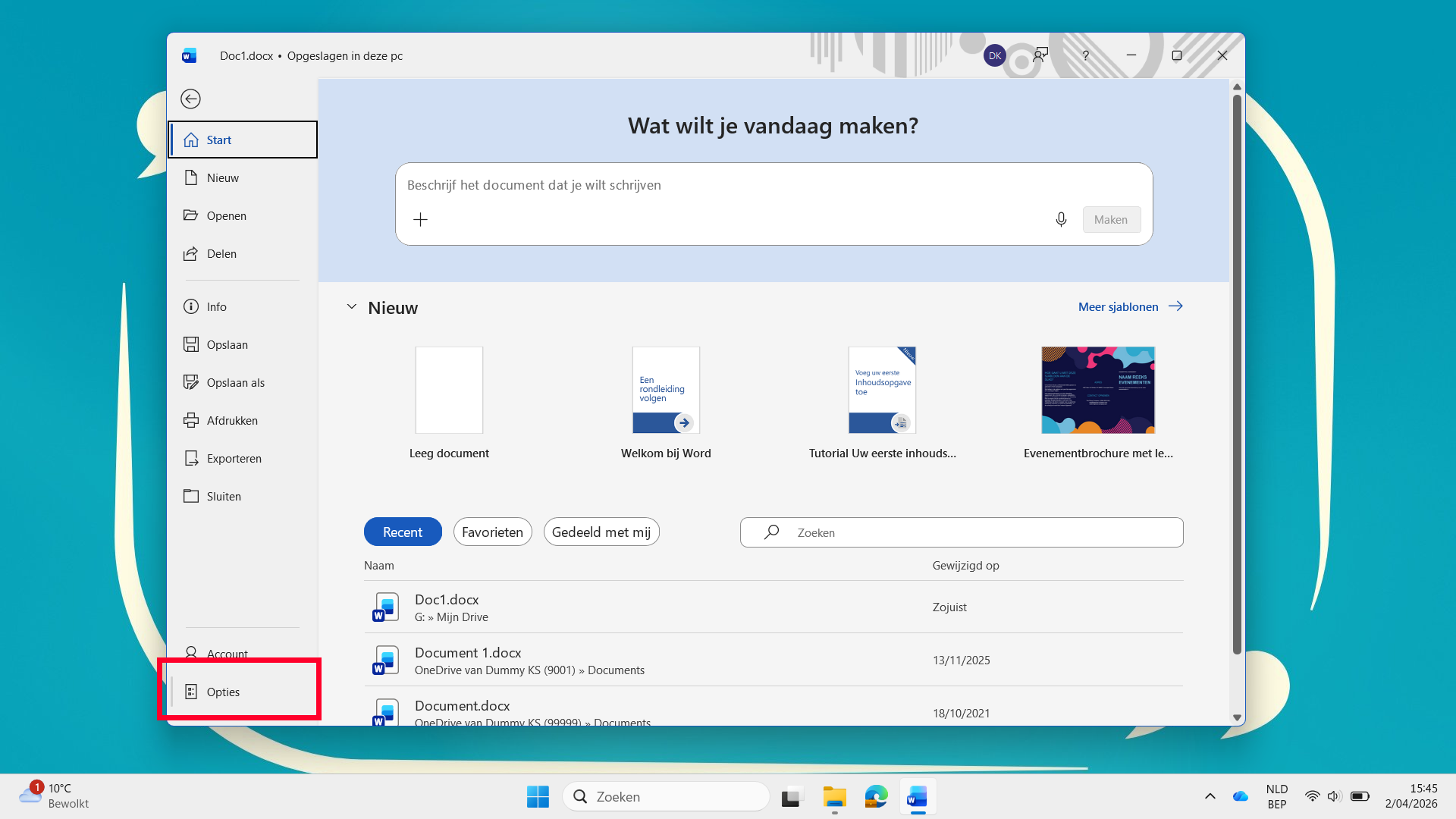Select the Gedeeld met mij filter
This screenshot has width=1456, height=819.
601,532
